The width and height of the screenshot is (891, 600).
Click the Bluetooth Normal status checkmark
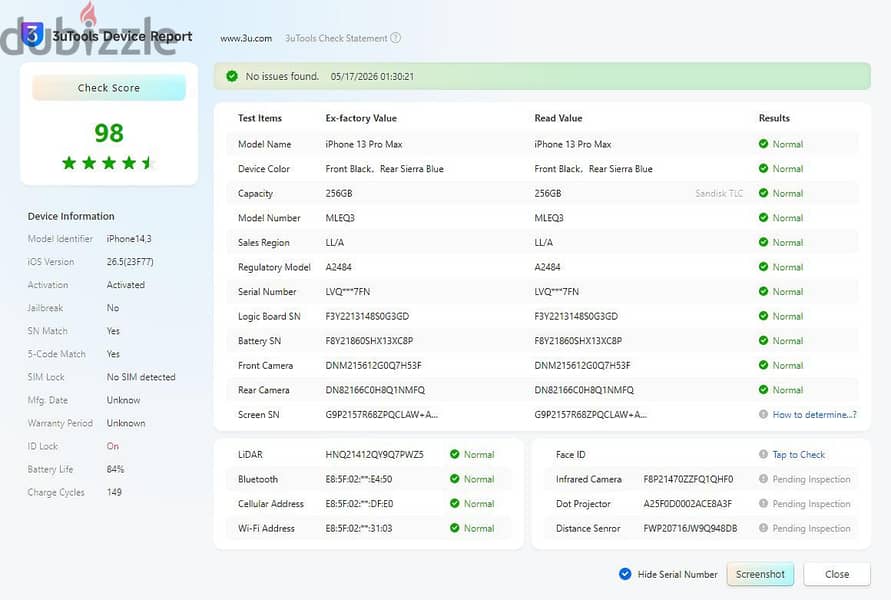tap(455, 479)
